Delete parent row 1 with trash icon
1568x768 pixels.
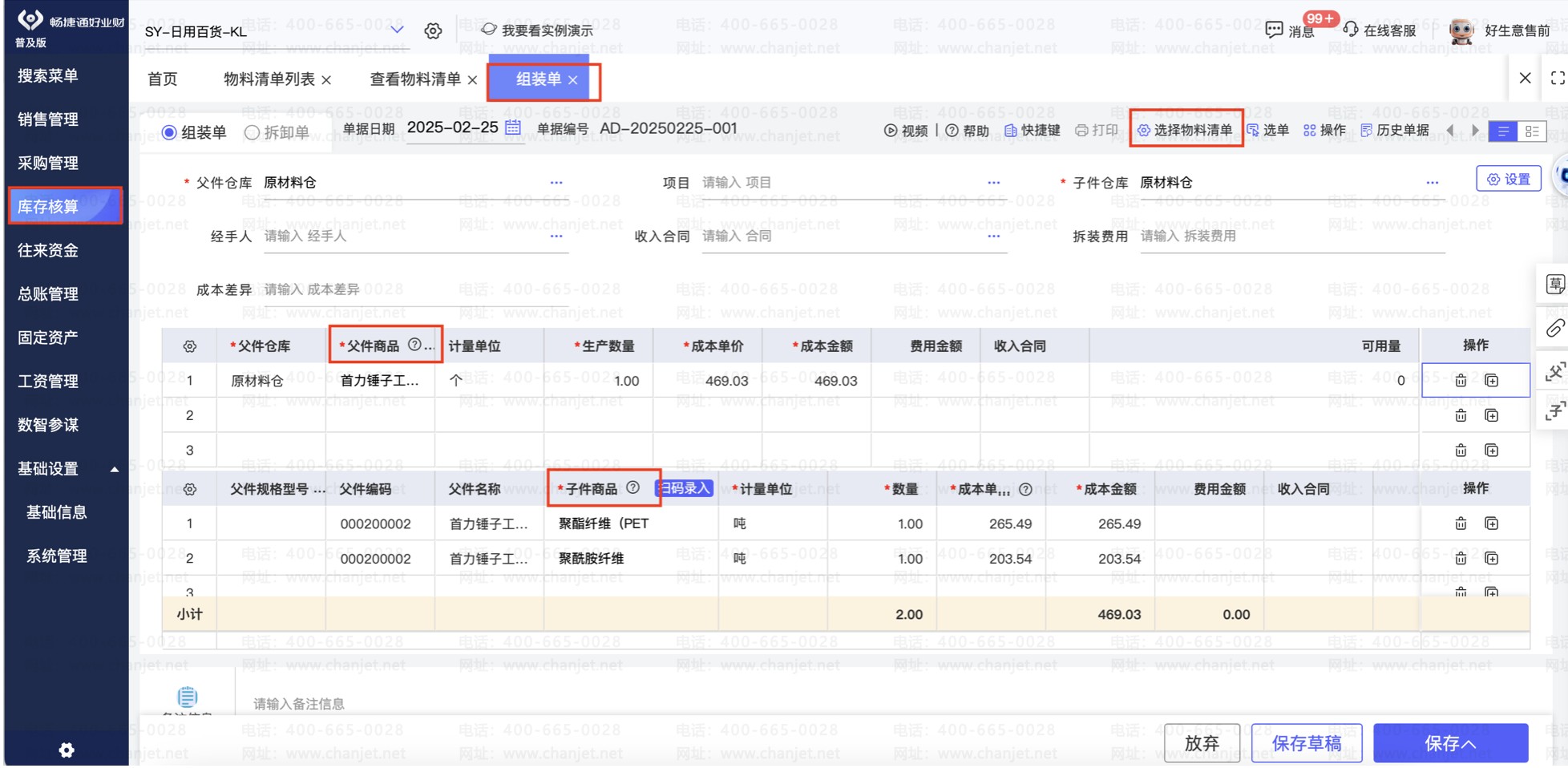coord(1461,381)
